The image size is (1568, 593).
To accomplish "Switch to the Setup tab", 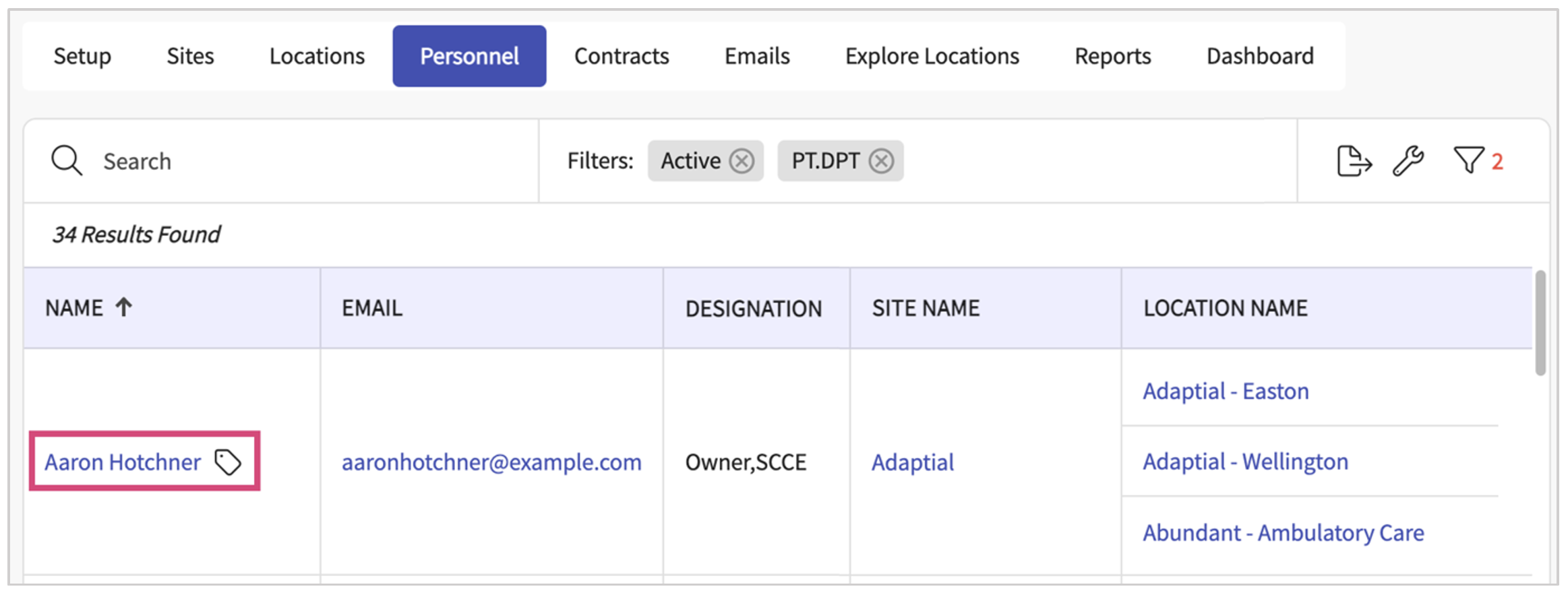I will tap(82, 56).
